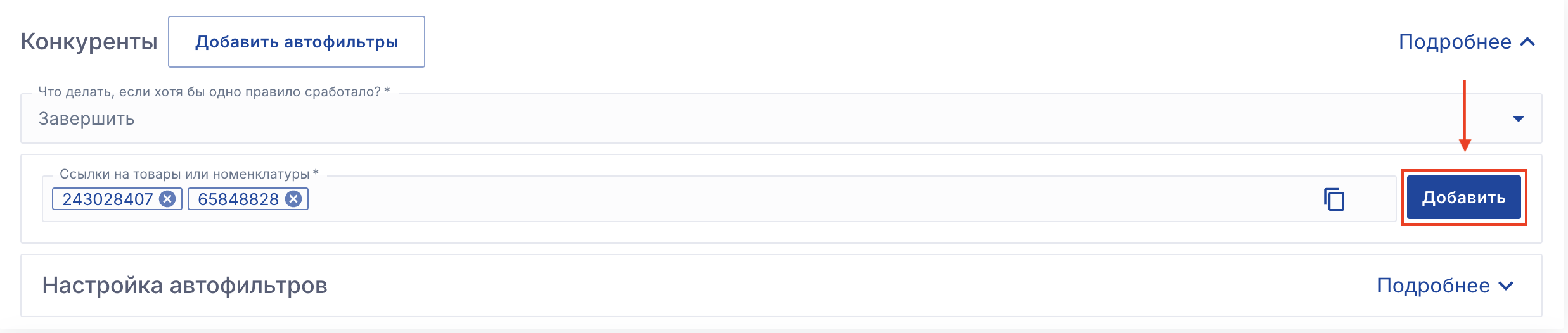The height and width of the screenshot is (333, 1568).
Task: Focus the product links input field
Action: (x=761, y=199)
